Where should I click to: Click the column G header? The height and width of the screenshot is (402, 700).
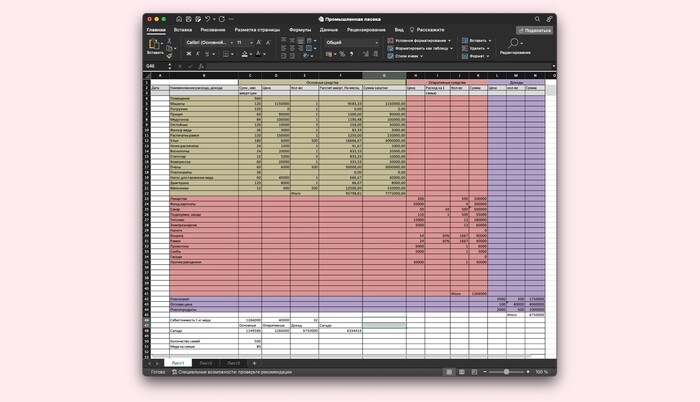tap(384, 75)
